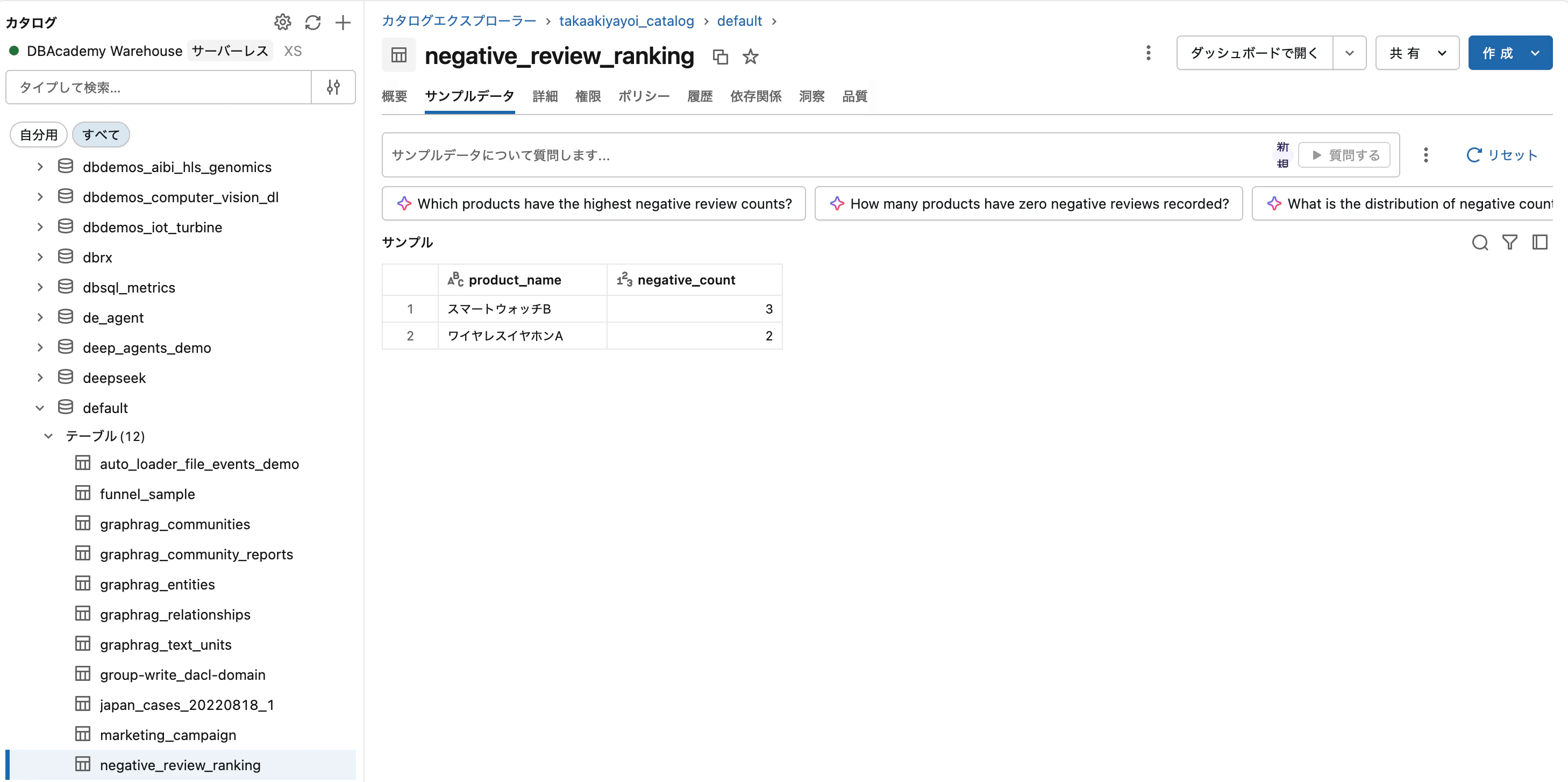The width and height of the screenshot is (1568, 782).
Task: Open the filter icon above the sample table
Action: (x=1510, y=243)
